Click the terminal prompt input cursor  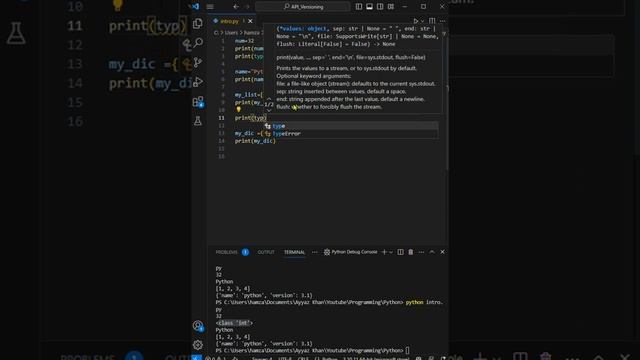click(x=407, y=351)
